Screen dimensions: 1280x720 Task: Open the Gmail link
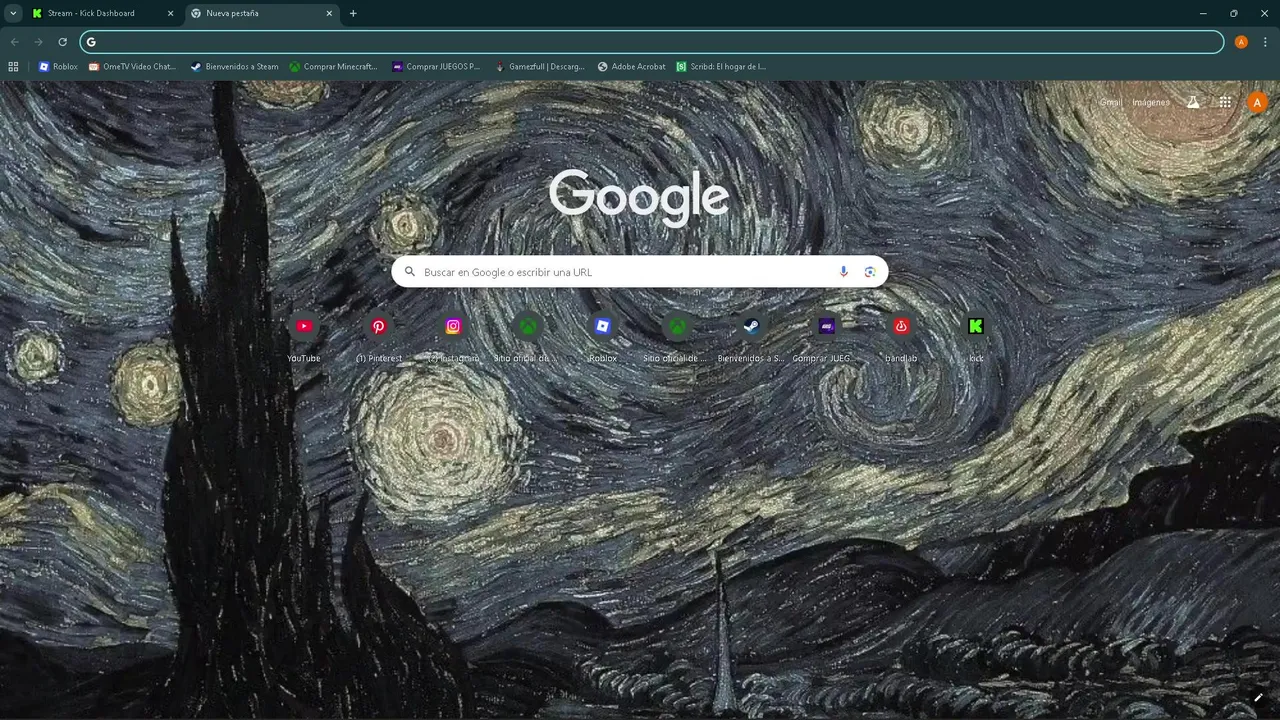click(1110, 102)
